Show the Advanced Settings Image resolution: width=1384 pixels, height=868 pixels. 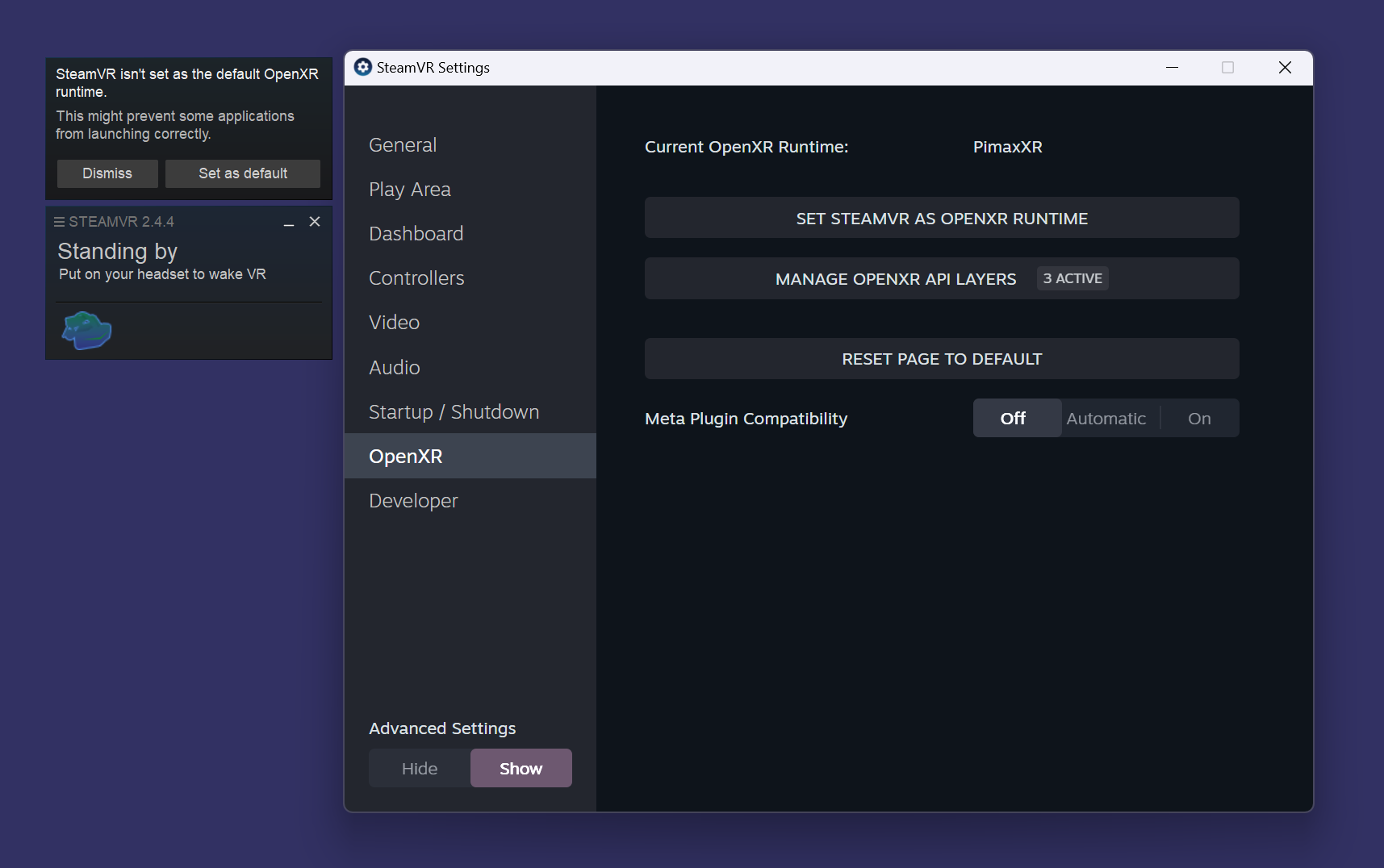[x=521, y=768]
